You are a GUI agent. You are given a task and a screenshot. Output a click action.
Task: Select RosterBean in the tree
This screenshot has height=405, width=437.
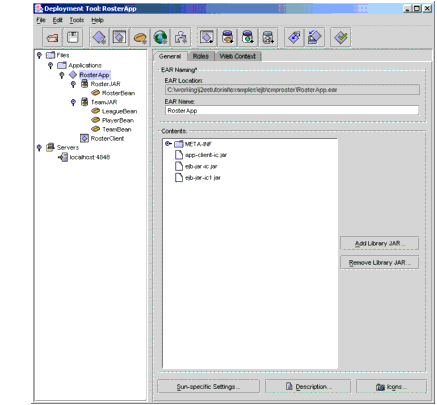pyautogui.click(x=118, y=93)
